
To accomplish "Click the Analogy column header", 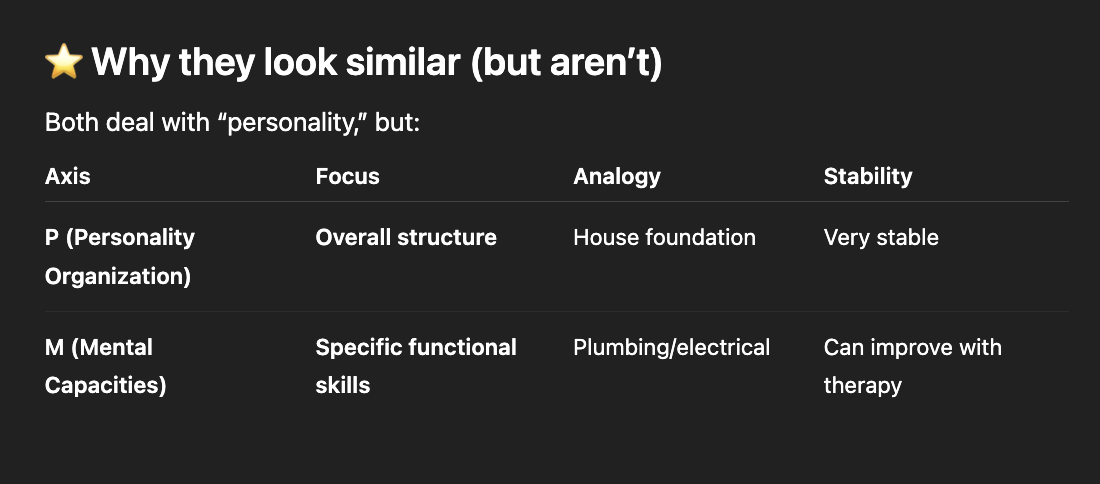I will click(617, 176).
